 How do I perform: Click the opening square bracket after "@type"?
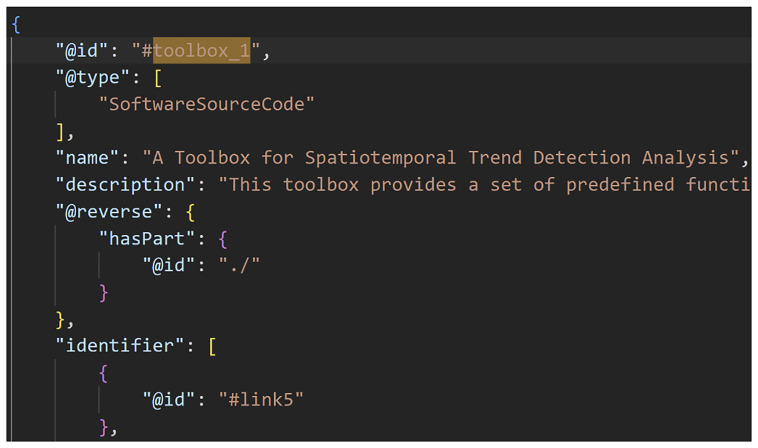158,78
